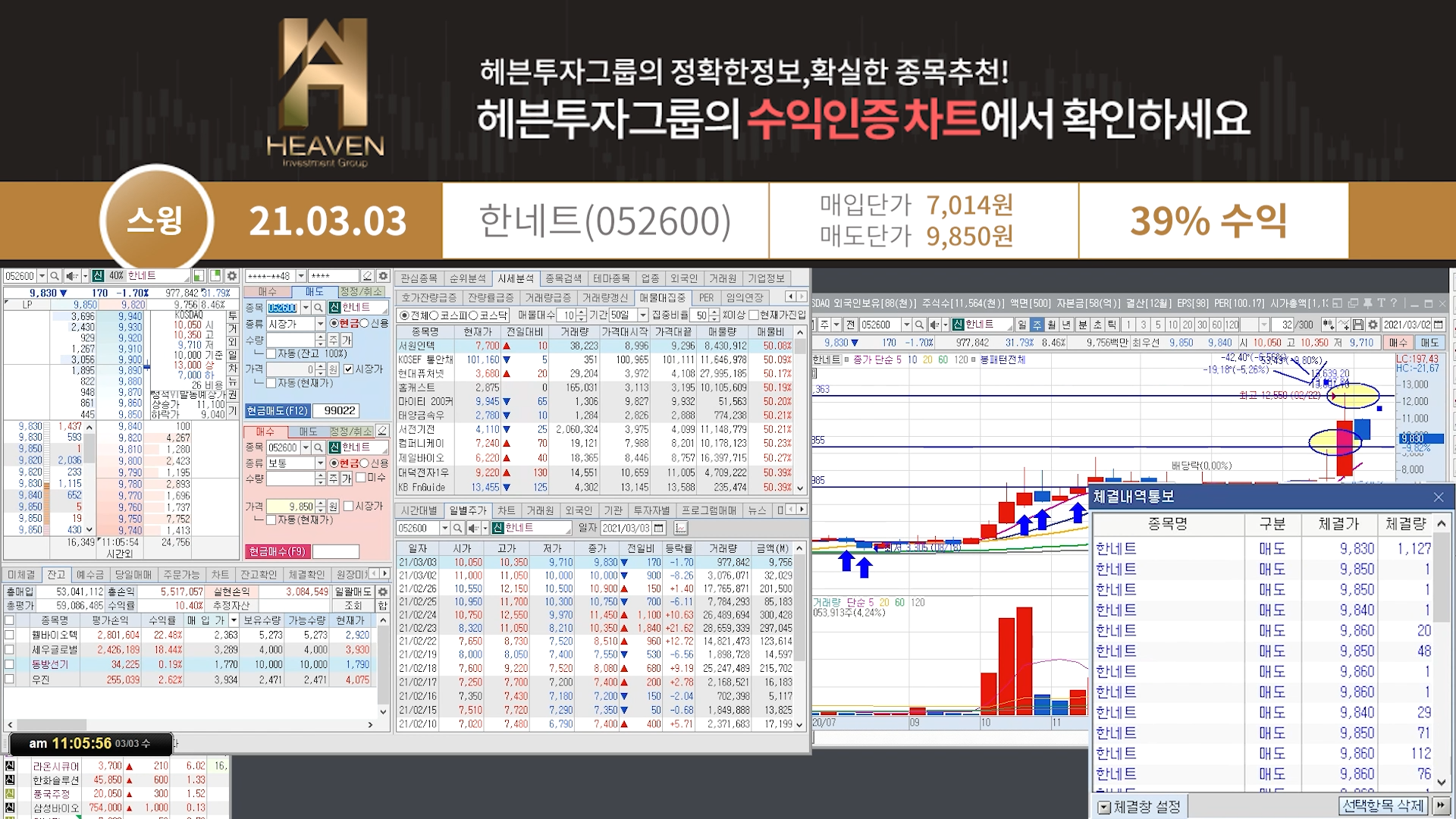Screen dimensions: 1456x819
Task: Open 체결창 설정 dropdown
Action: pos(1104,808)
